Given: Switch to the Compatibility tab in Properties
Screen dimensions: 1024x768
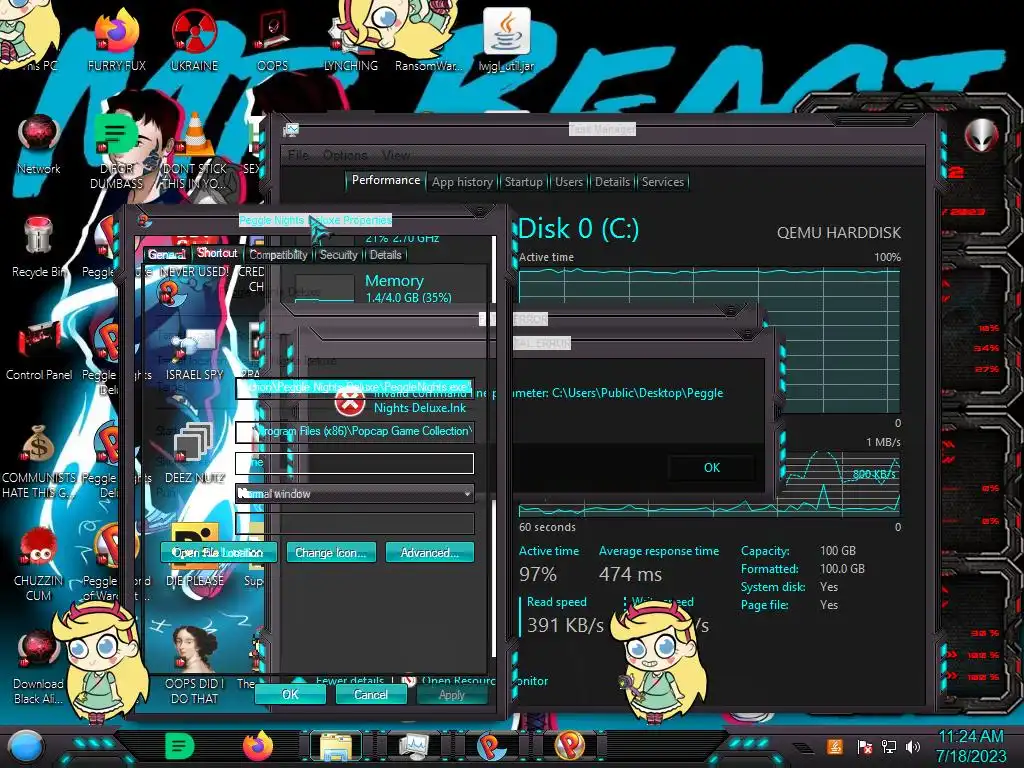Looking at the screenshot, I should (x=278, y=255).
